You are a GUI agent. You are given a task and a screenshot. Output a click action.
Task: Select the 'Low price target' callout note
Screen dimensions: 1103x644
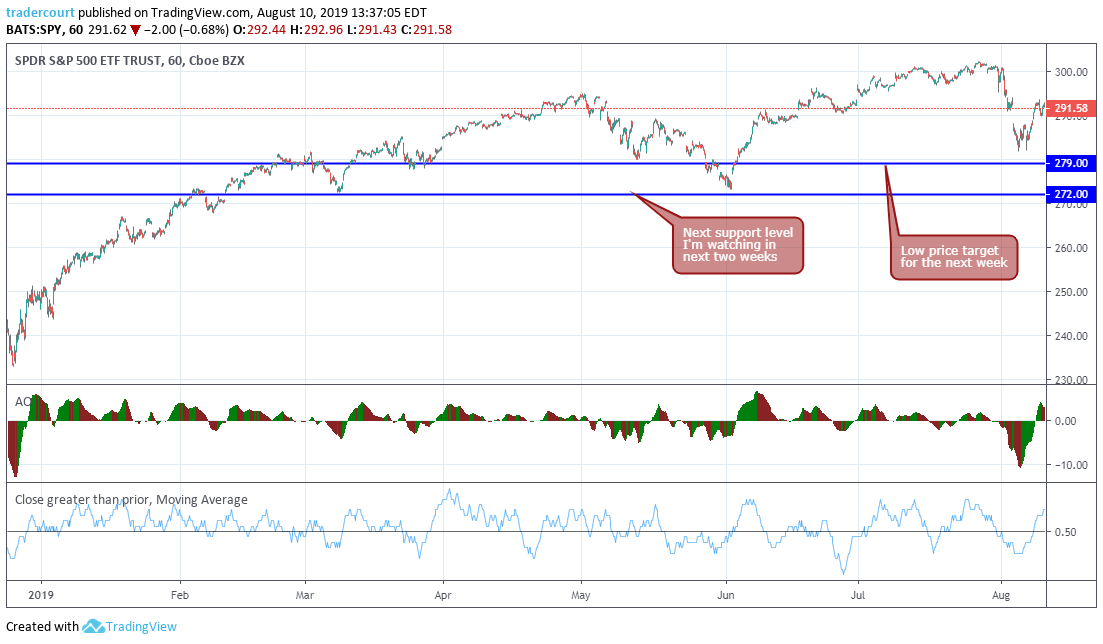(x=954, y=257)
